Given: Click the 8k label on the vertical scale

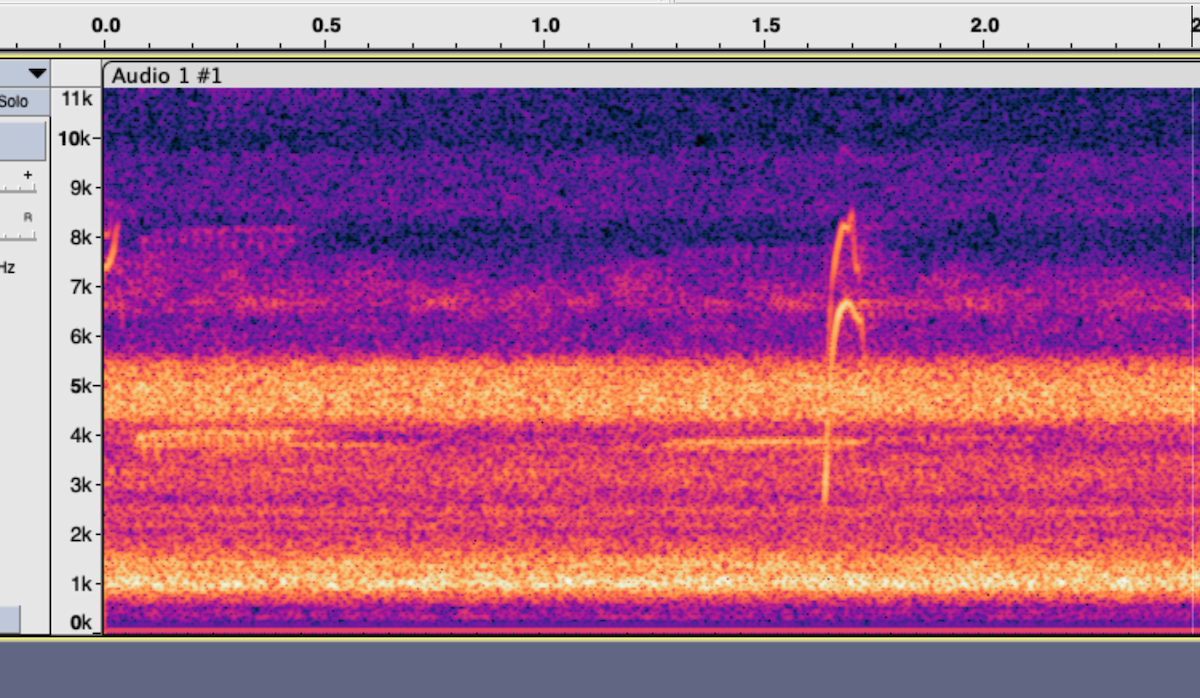Looking at the screenshot, I should [x=79, y=237].
